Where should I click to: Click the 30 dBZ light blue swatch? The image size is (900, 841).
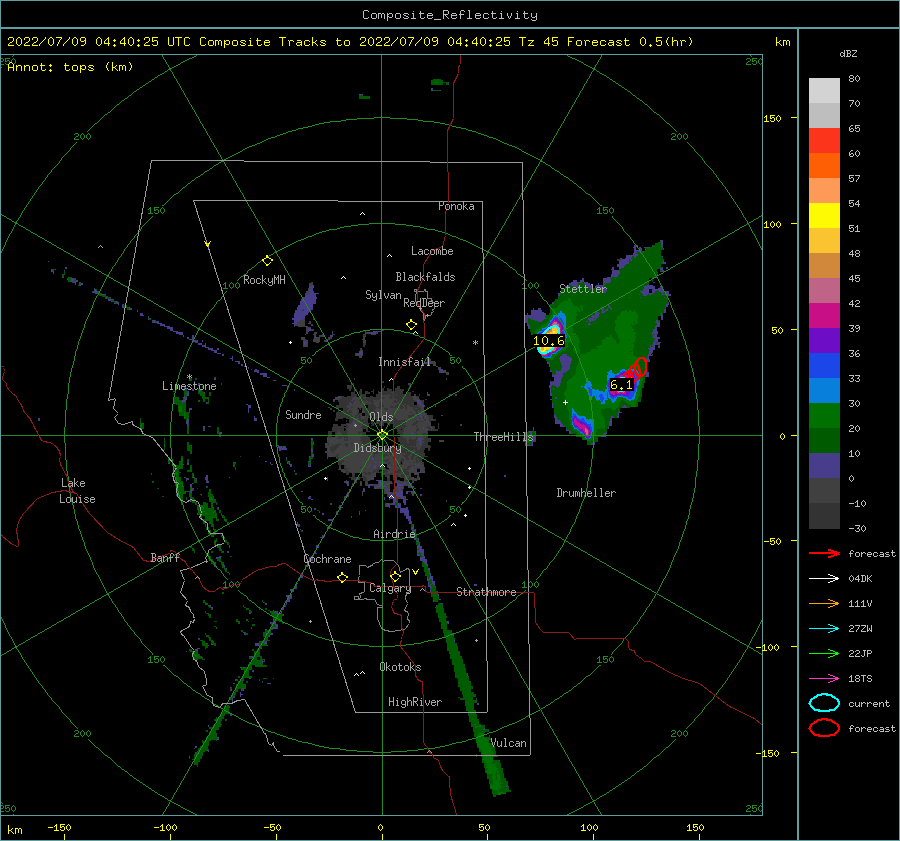point(824,390)
